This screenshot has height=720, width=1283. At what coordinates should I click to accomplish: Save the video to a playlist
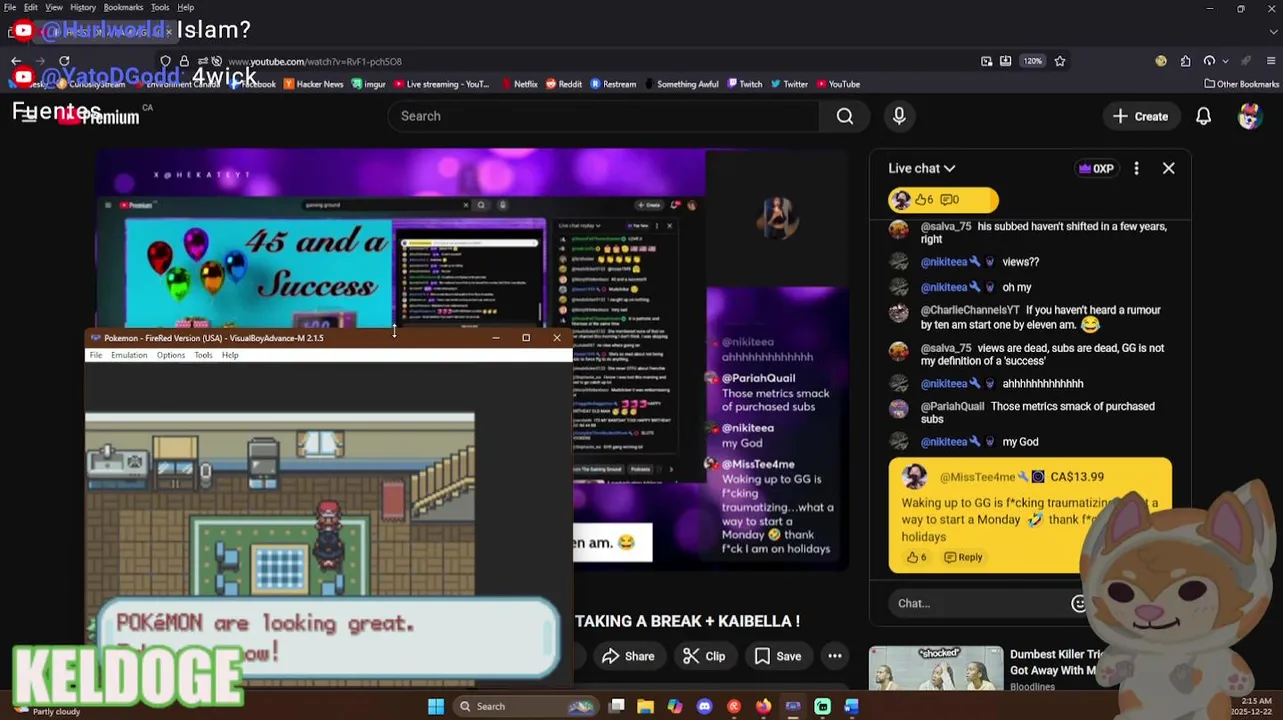778,656
